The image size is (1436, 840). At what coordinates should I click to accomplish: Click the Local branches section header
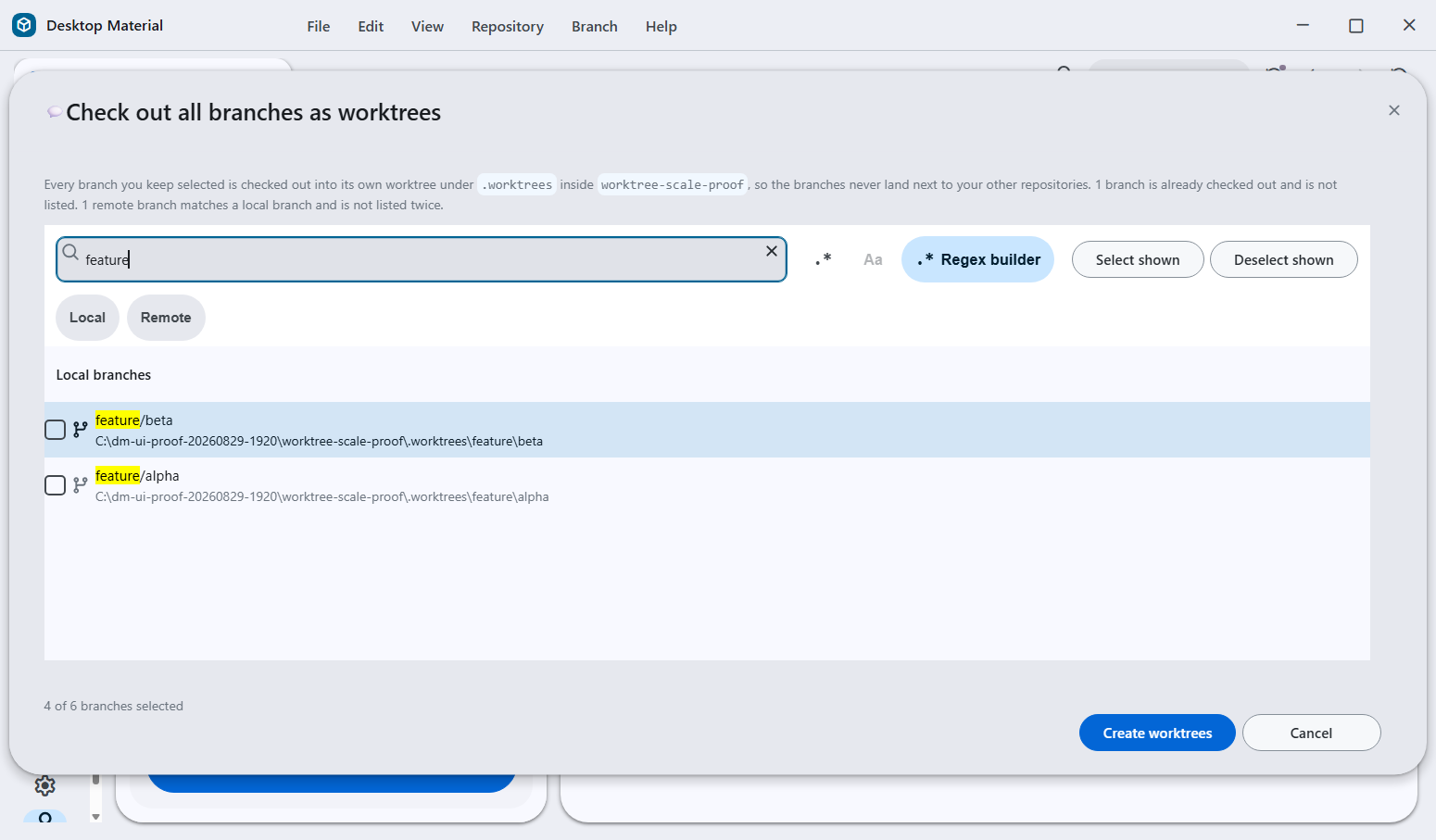point(104,375)
